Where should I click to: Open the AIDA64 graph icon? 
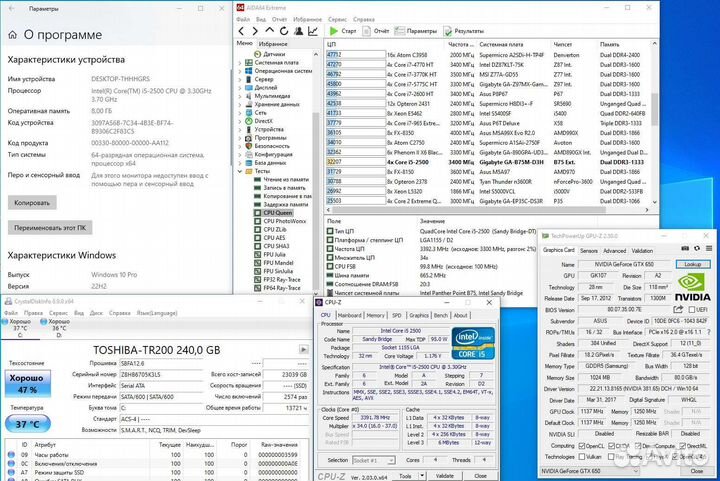313,31
